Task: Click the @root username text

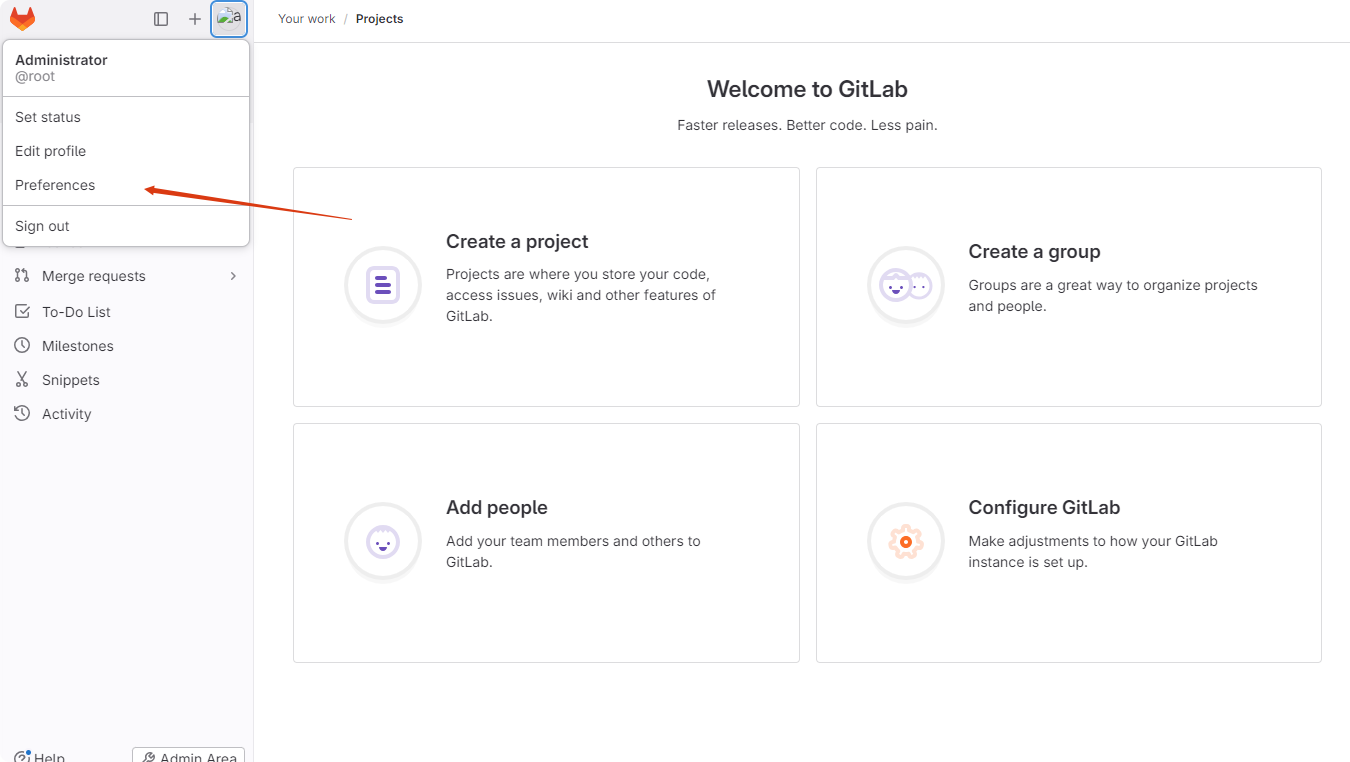Action: point(35,77)
